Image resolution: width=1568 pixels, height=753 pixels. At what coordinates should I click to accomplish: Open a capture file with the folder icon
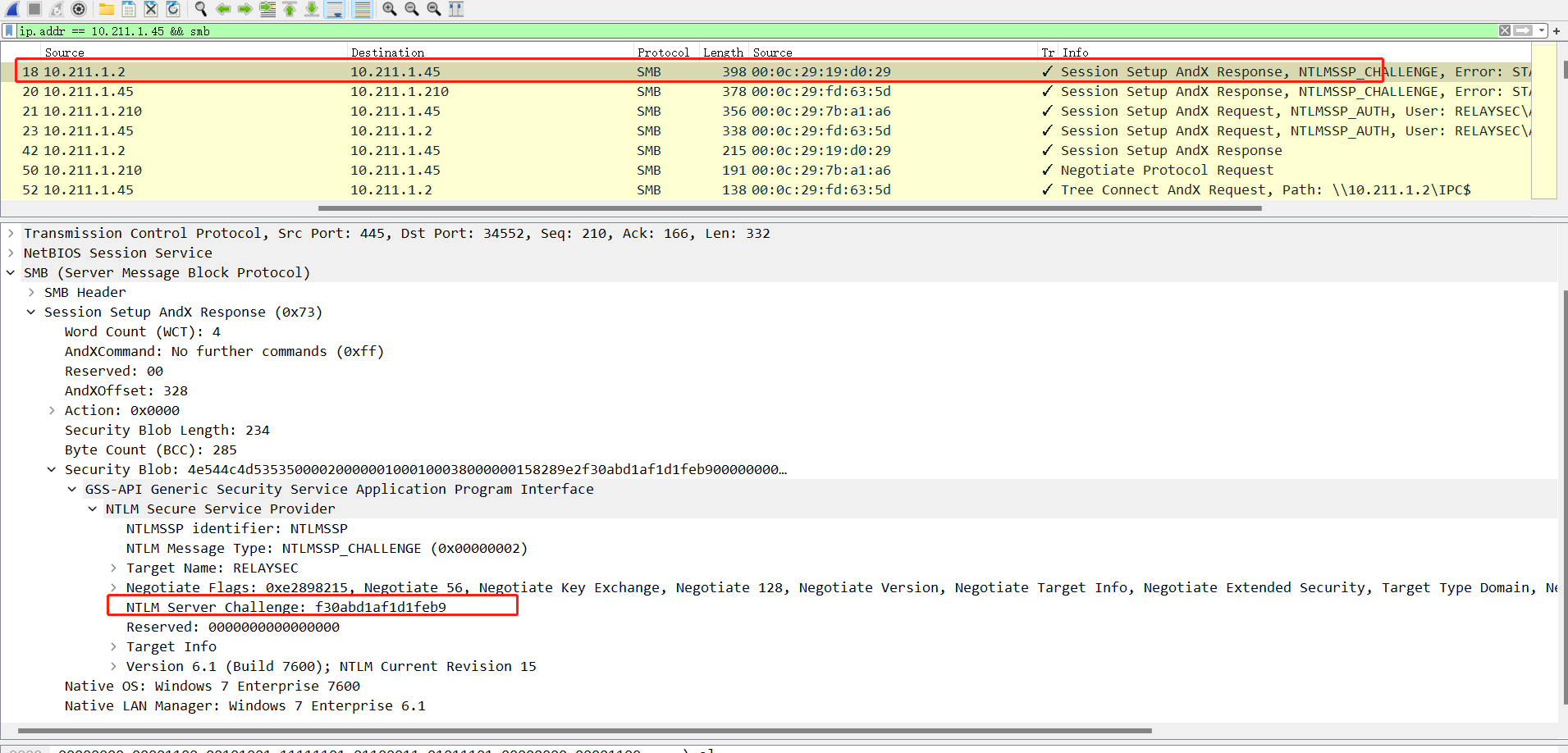coord(107,9)
